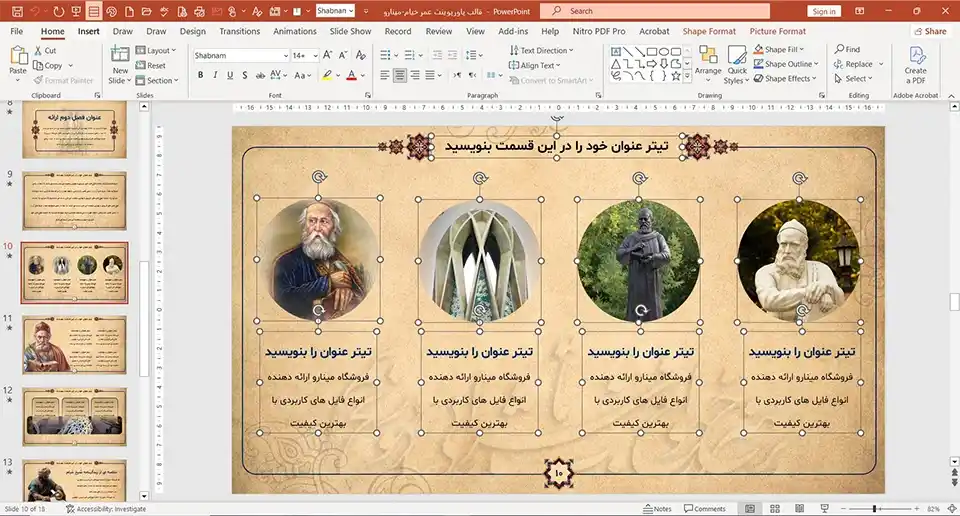This screenshot has height=516, width=960.
Task: Open the Shape Fill dropdown
Action: pos(779,49)
